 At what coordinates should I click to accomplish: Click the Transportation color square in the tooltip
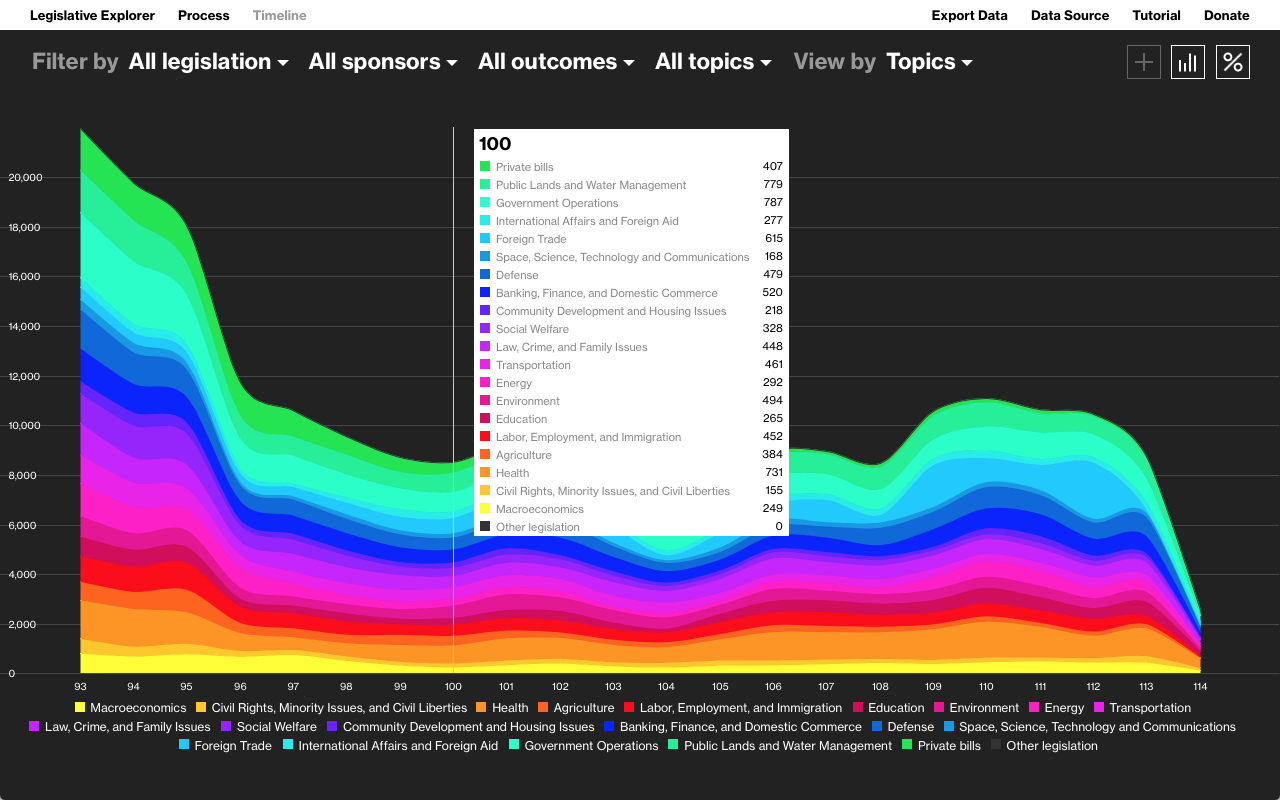tap(486, 365)
